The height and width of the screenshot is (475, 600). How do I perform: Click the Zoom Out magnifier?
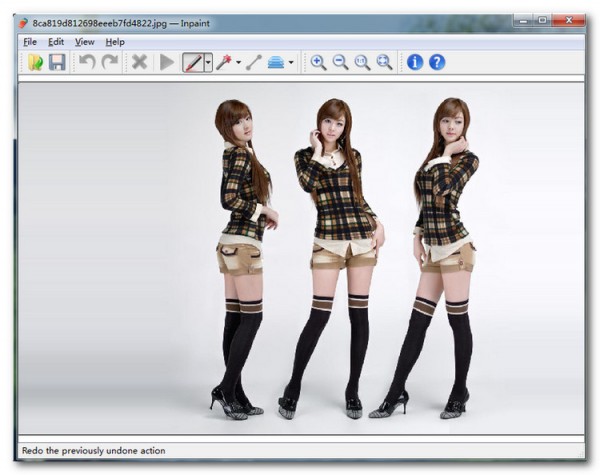point(341,62)
